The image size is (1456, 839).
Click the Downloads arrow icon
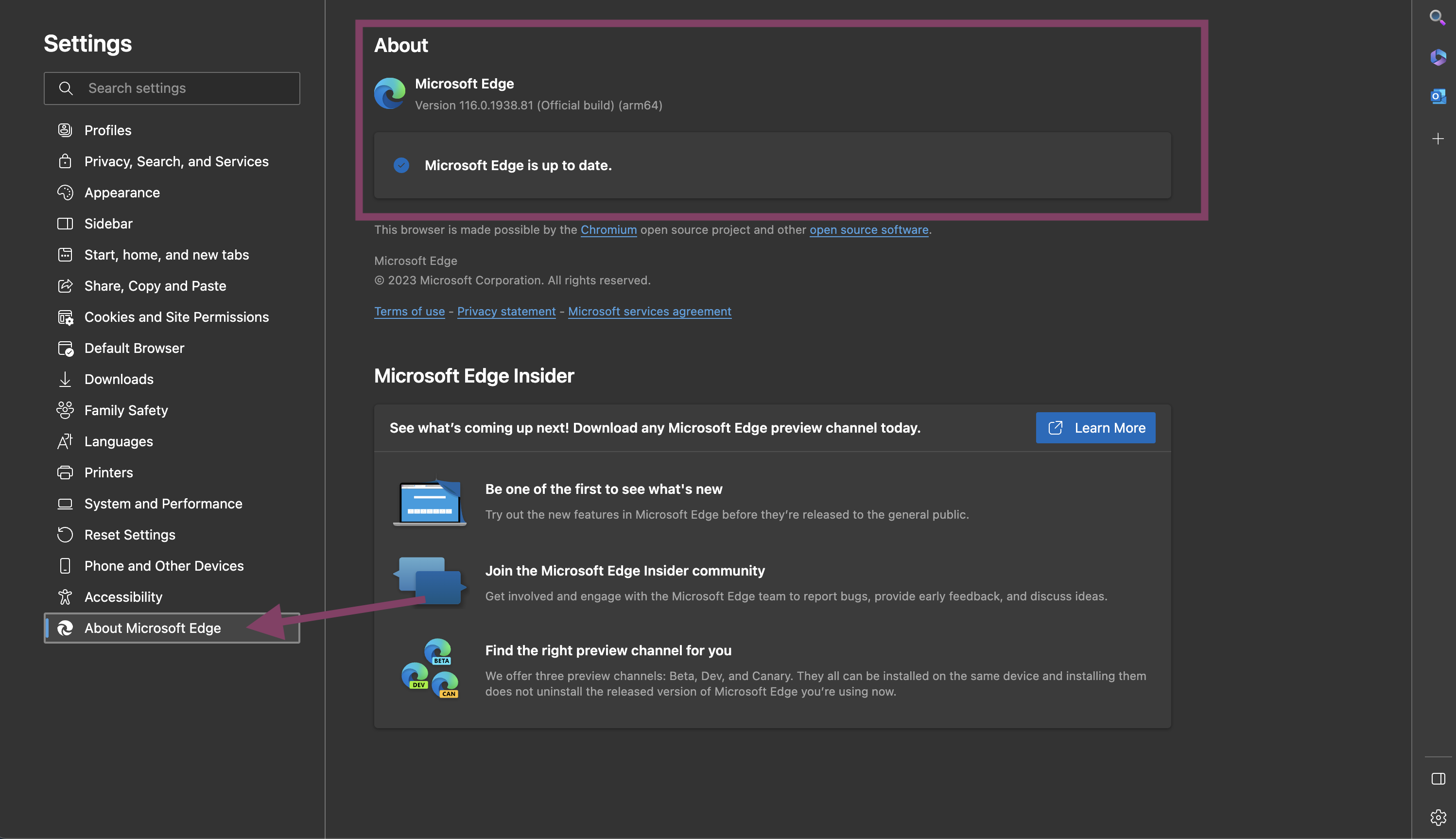[65, 379]
